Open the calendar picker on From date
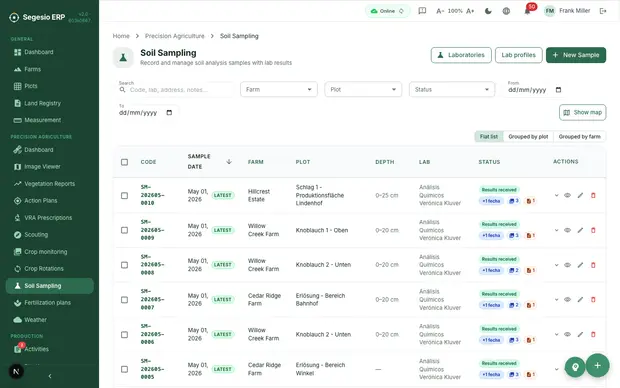The height and width of the screenshot is (388, 620). pyautogui.click(x=558, y=90)
